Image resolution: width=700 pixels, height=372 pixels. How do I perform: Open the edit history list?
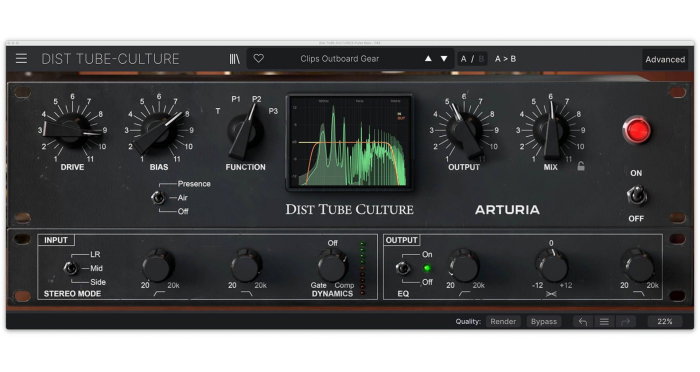coord(604,322)
